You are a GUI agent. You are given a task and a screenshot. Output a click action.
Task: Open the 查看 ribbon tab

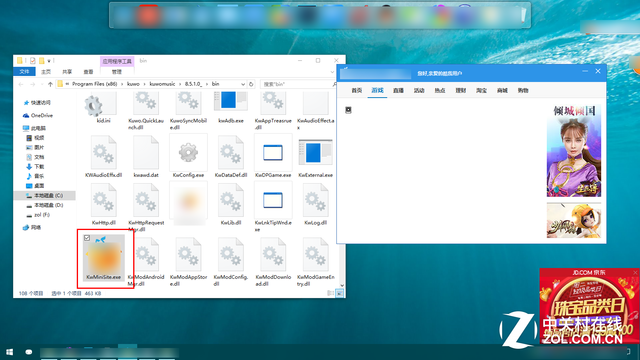[88, 72]
